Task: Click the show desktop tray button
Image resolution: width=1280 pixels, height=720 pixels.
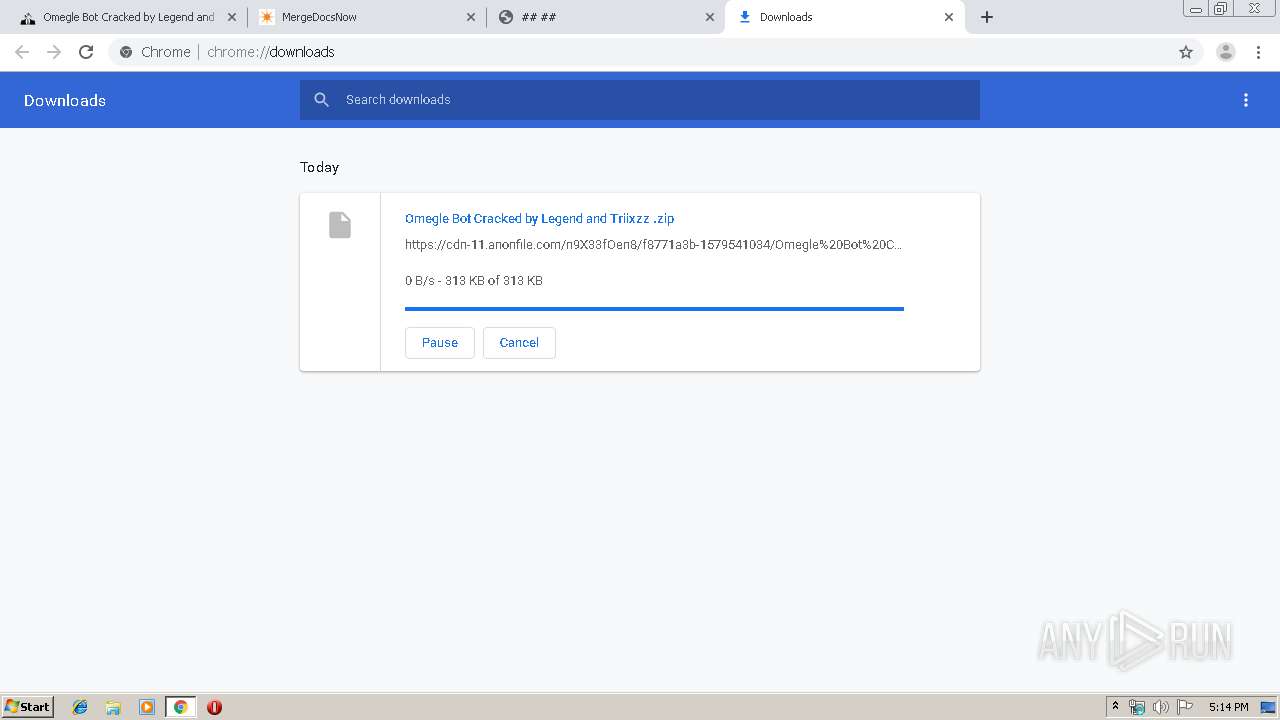Action: click(1268, 707)
